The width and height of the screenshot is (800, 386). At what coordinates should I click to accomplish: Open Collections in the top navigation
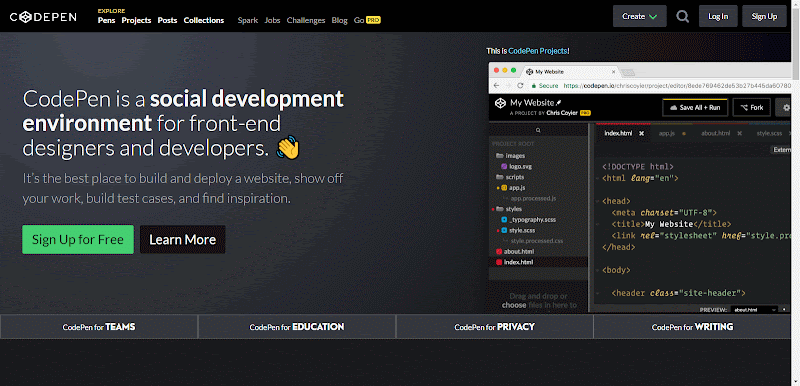tap(204, 20)
